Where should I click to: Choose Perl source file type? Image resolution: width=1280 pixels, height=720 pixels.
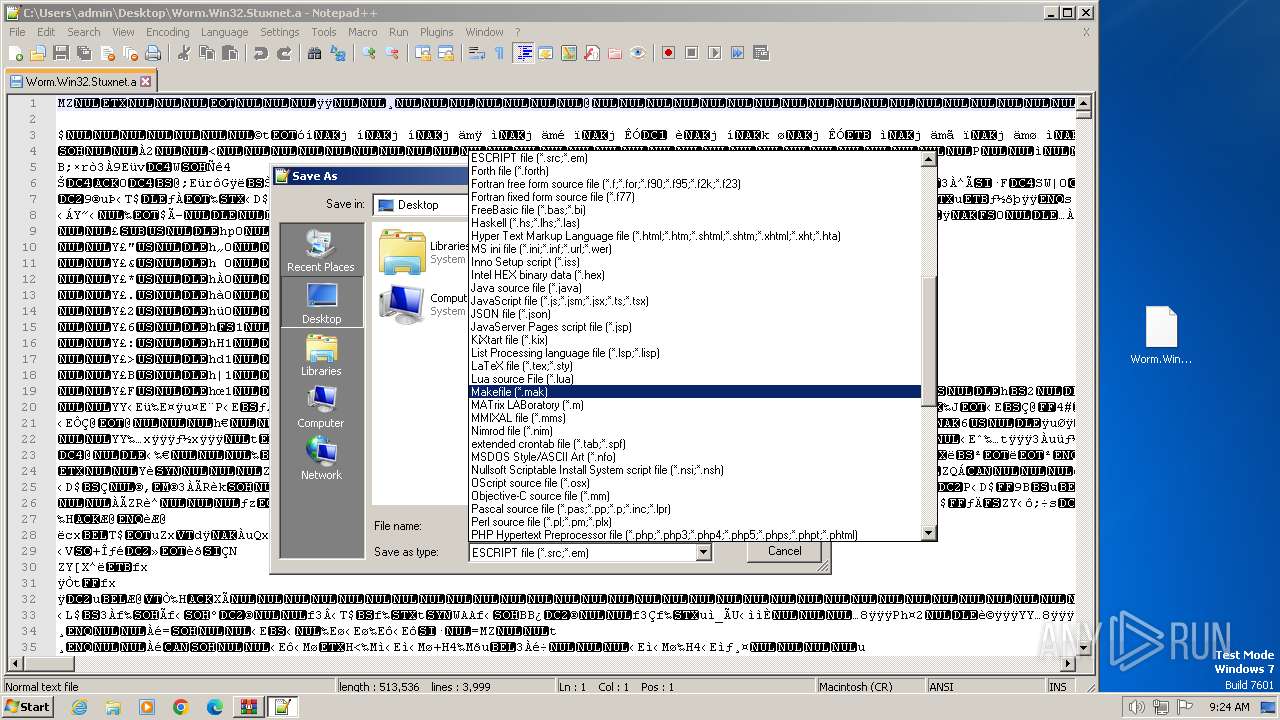[695, 522]
